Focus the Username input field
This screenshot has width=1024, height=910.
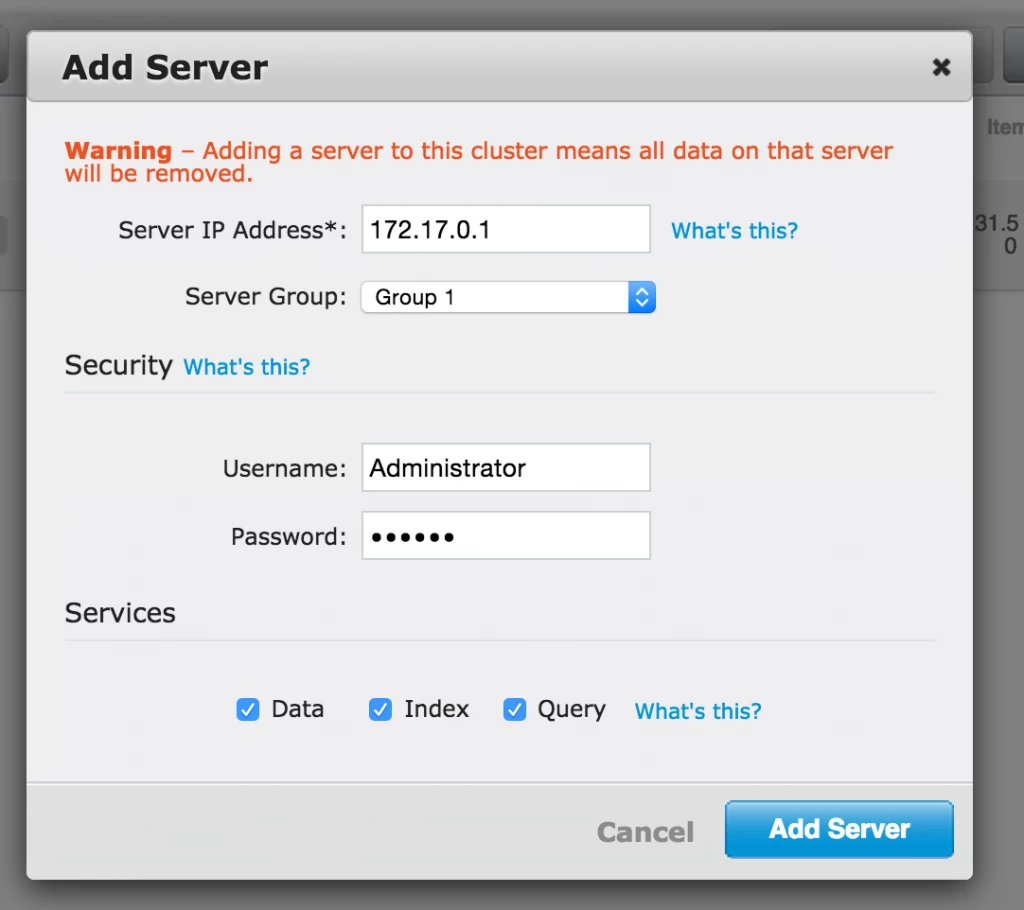506,468
